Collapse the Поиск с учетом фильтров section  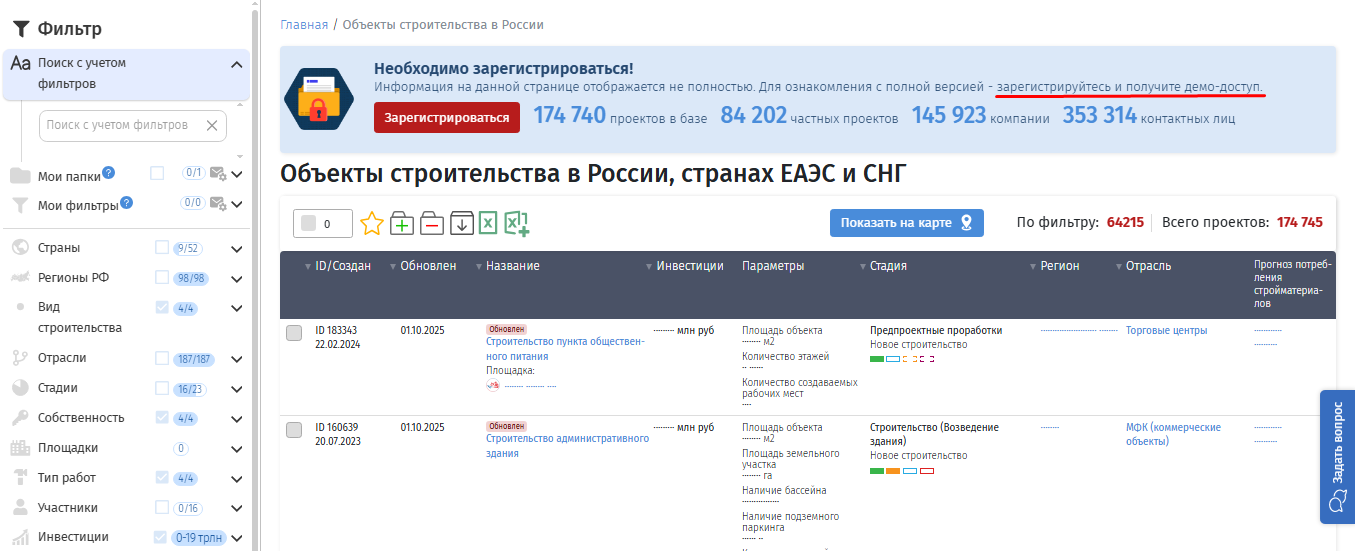tap(237, 65)
